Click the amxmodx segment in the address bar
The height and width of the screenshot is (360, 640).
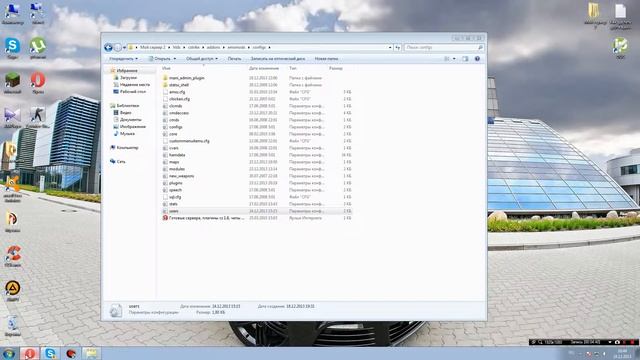click(x=236, y=48)
